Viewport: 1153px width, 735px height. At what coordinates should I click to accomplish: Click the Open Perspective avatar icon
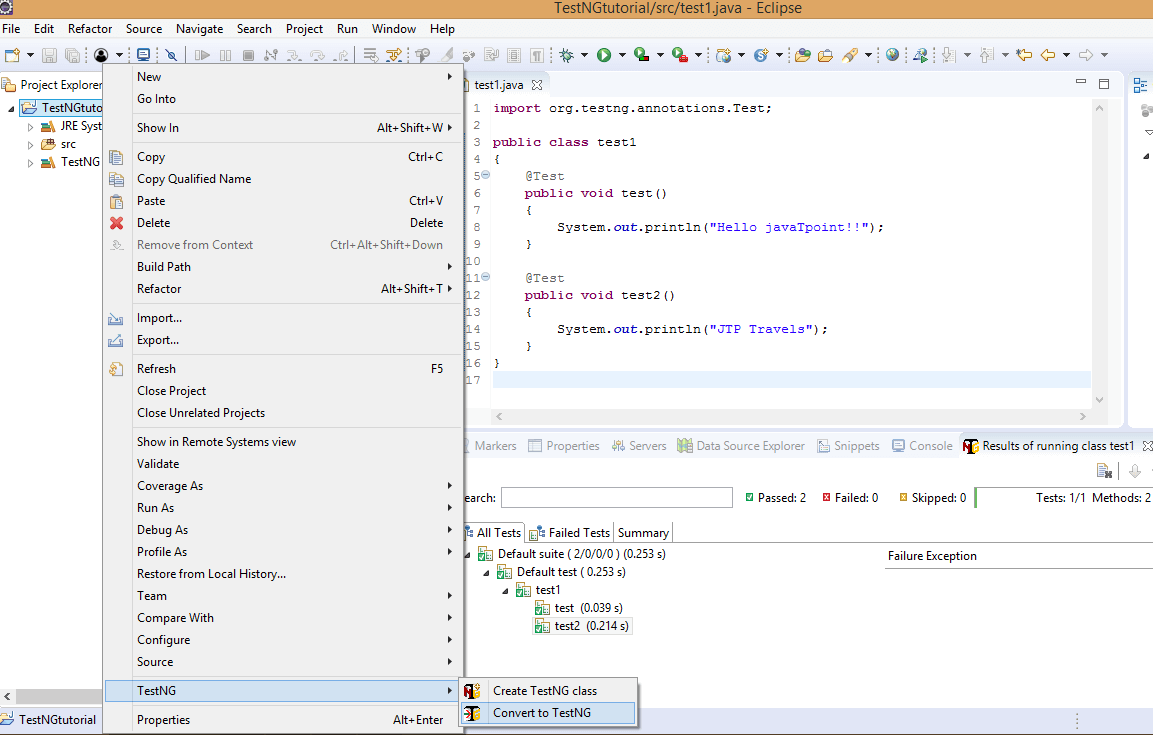101,55
